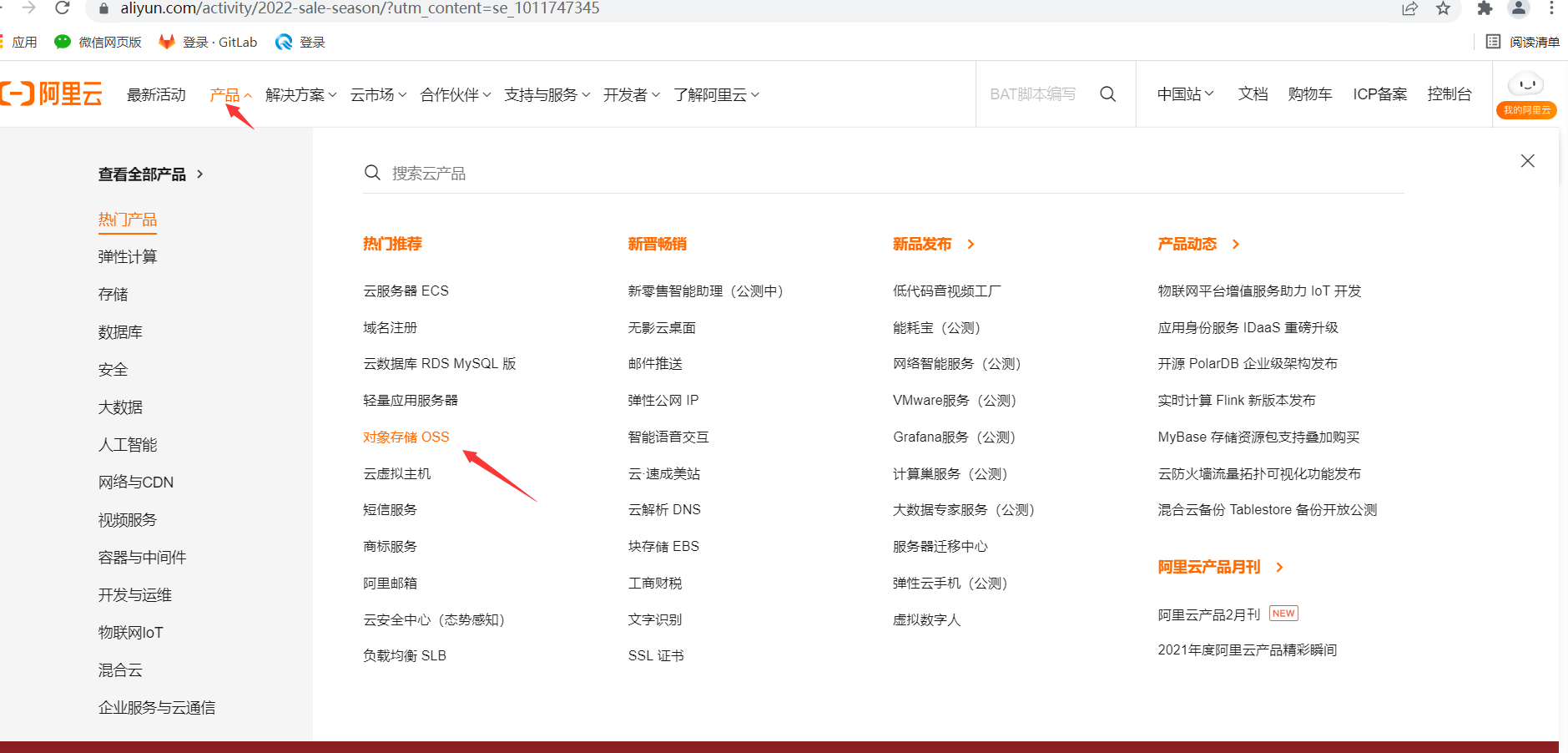Select 数据库 category in sidebar
The width and height of the screenshot is (1568, 753).
pos(120,332)
